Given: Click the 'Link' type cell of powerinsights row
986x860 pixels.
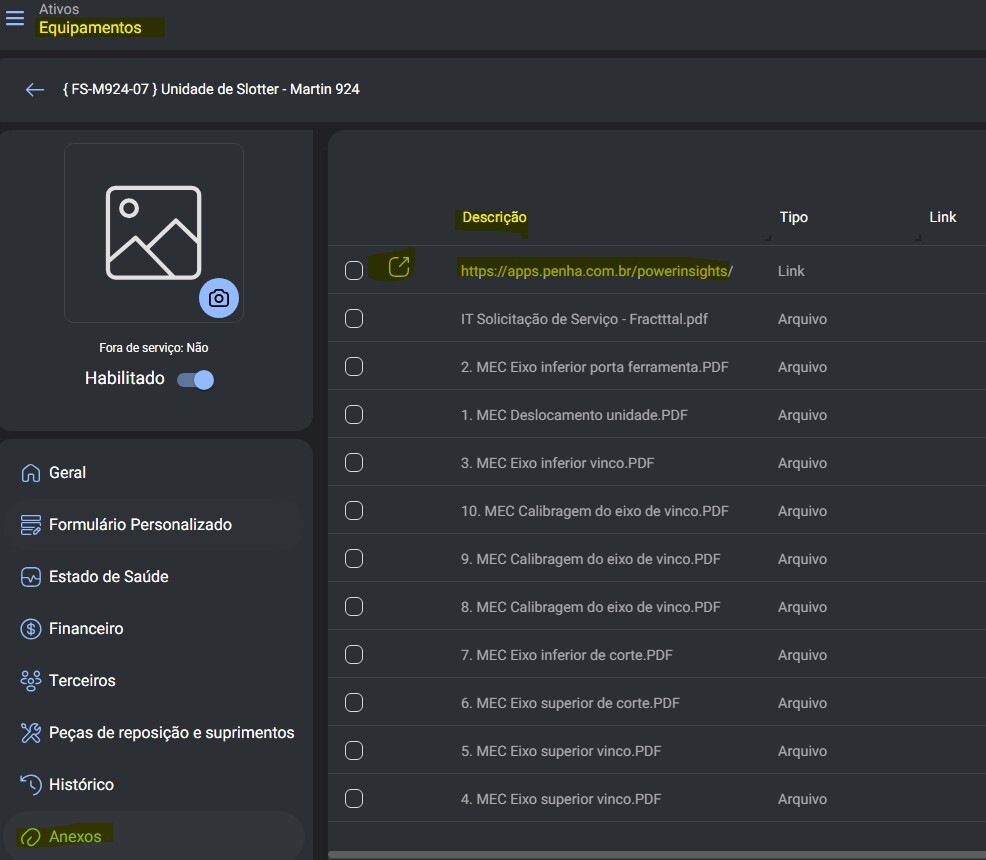Looking at the screenshot, I should coord(791,271).
